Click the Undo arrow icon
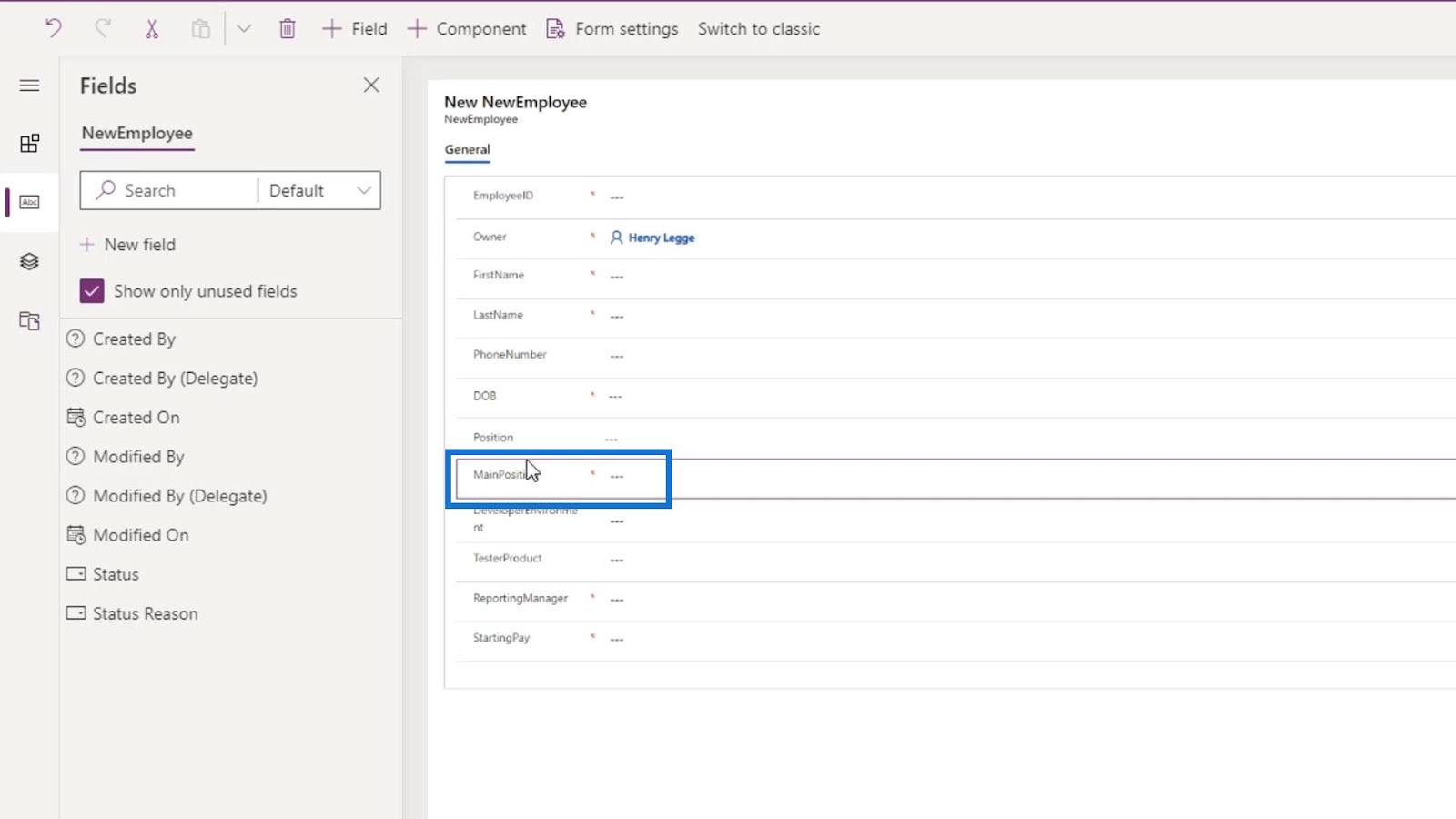The image size is (1456, 819). tap(54, 28)
